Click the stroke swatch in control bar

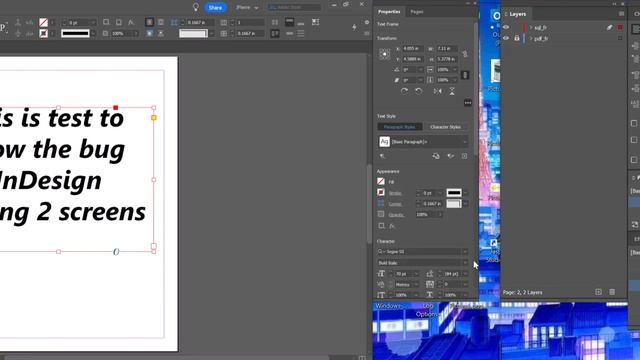click(43, 33)
